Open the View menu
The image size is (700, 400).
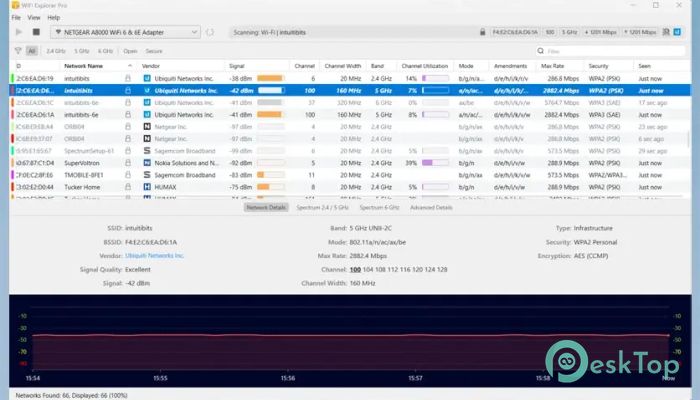click(x=34, y=17)
